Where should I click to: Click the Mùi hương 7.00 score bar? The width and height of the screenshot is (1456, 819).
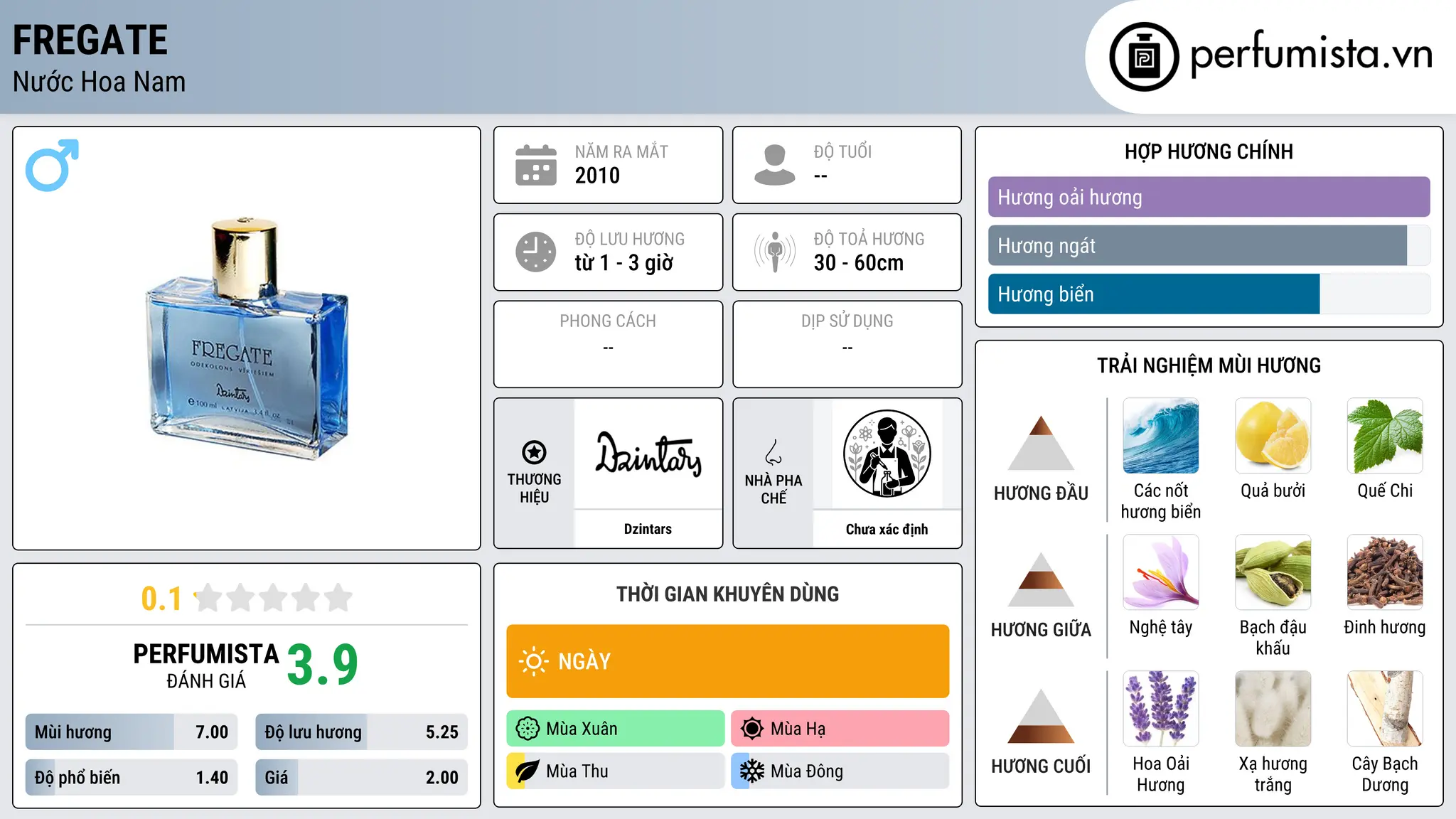(132, 732)
